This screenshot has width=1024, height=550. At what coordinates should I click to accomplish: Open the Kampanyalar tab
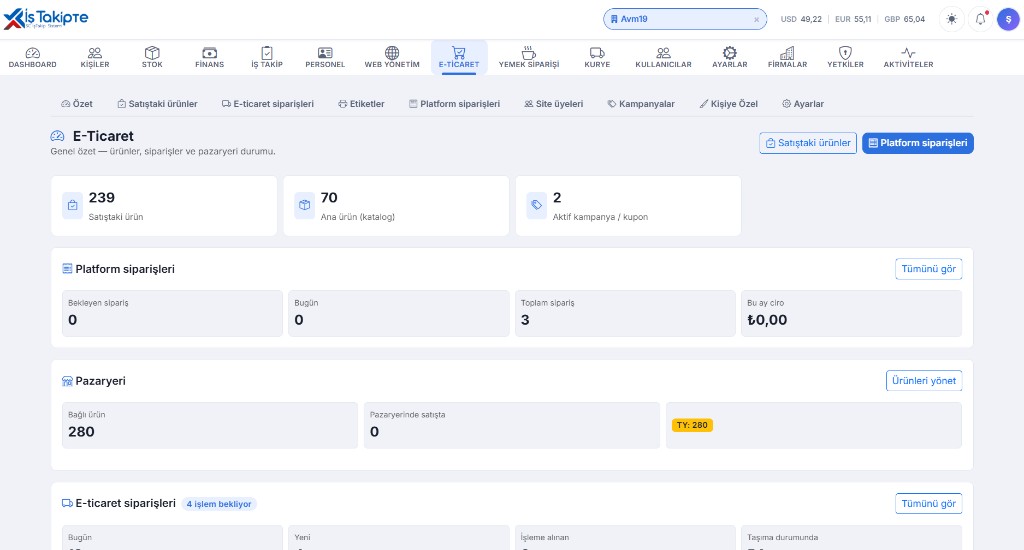[641, 104]
